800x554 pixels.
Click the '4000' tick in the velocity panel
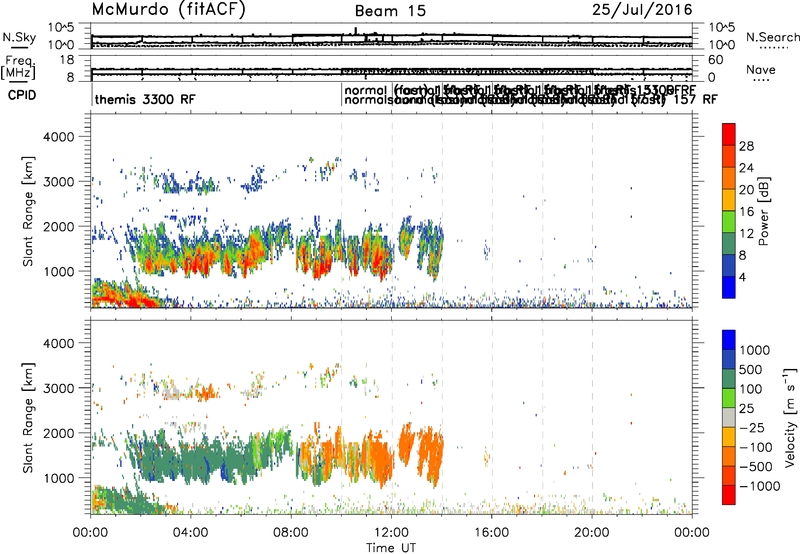tap(58, 343)
